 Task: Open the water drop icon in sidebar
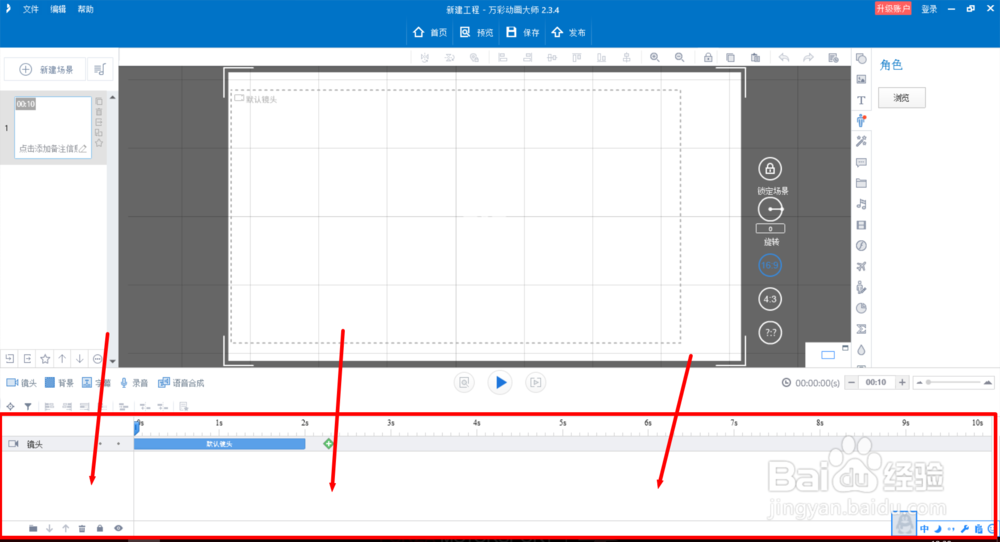point(861,350)
